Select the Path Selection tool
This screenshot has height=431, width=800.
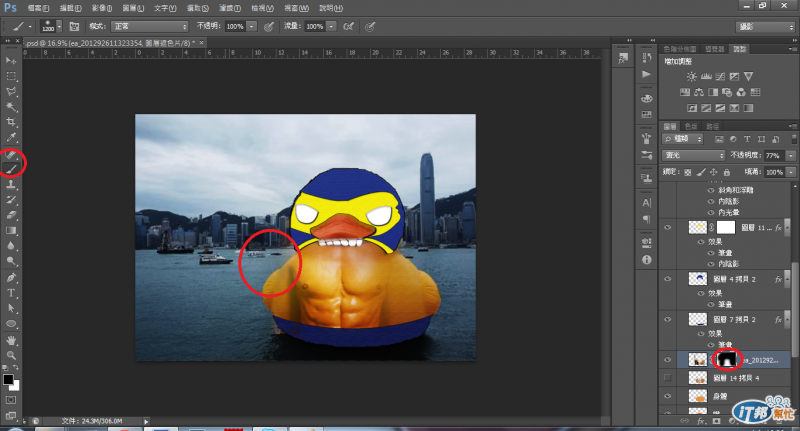point(11,309)
